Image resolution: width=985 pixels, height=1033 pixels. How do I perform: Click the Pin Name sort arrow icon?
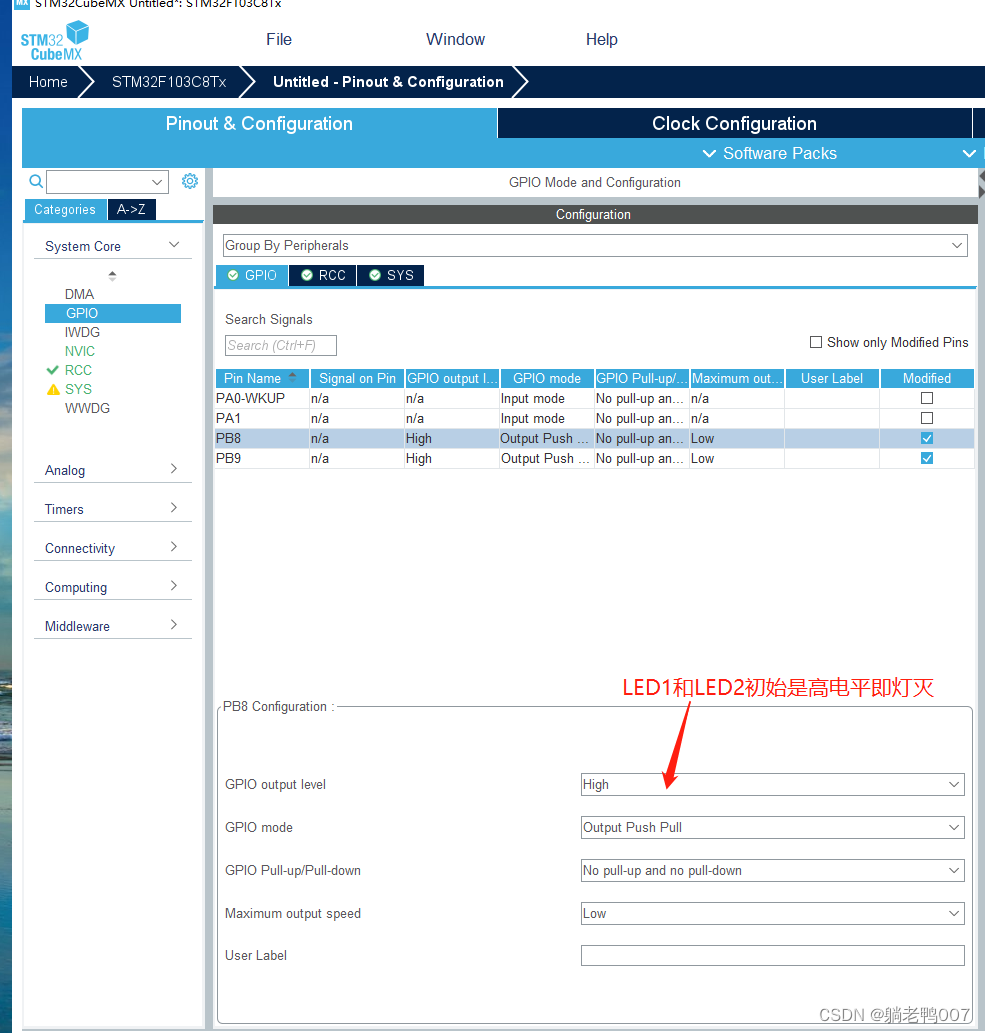[x=293, y=377]
